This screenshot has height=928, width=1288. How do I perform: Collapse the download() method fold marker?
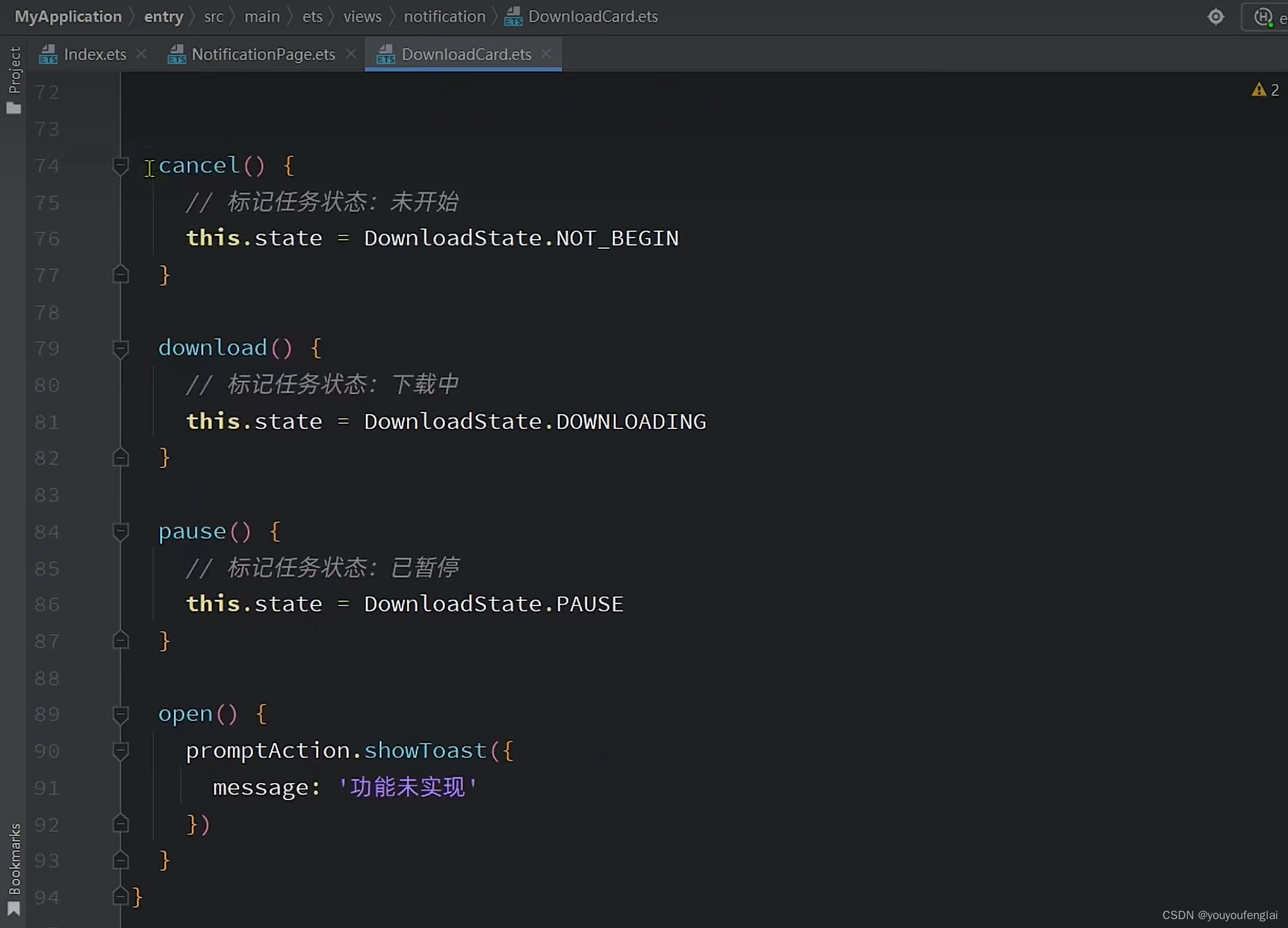(x=120, y=349)
